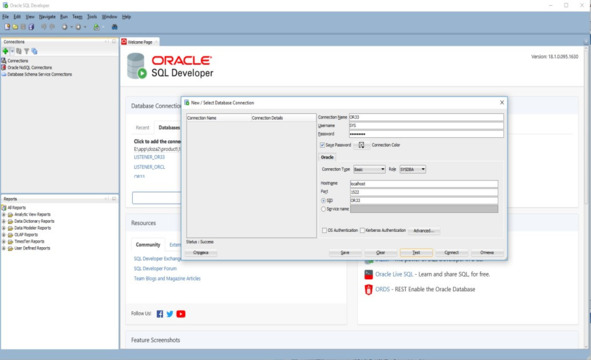
Task: Click the Save All toolbar icon
Action: coord(31,27)
